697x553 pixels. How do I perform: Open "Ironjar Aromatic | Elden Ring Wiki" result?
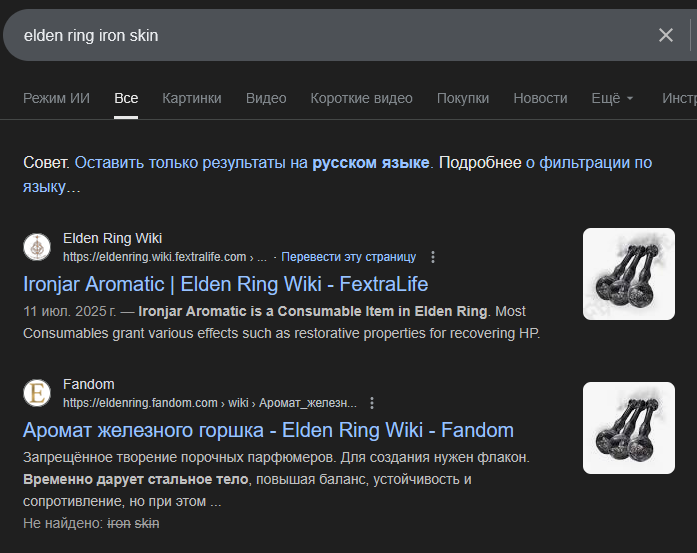pyautogui.click(x=225, y=284)
